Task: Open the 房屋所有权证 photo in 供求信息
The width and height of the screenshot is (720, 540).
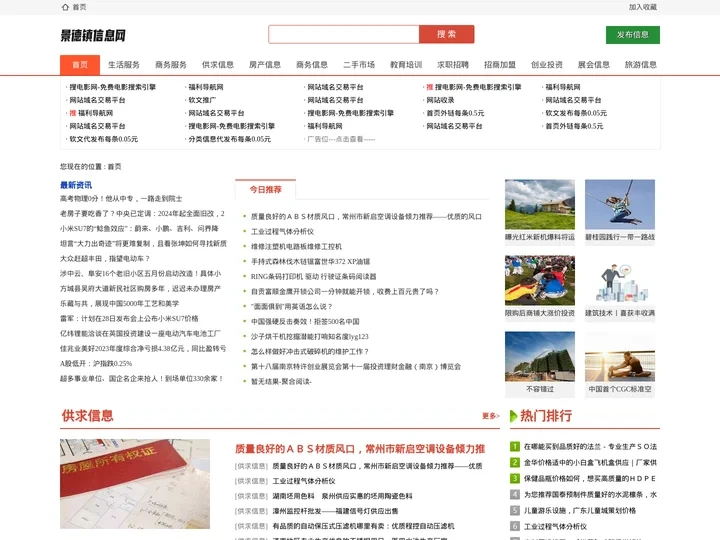Action: tap(135, 484)
